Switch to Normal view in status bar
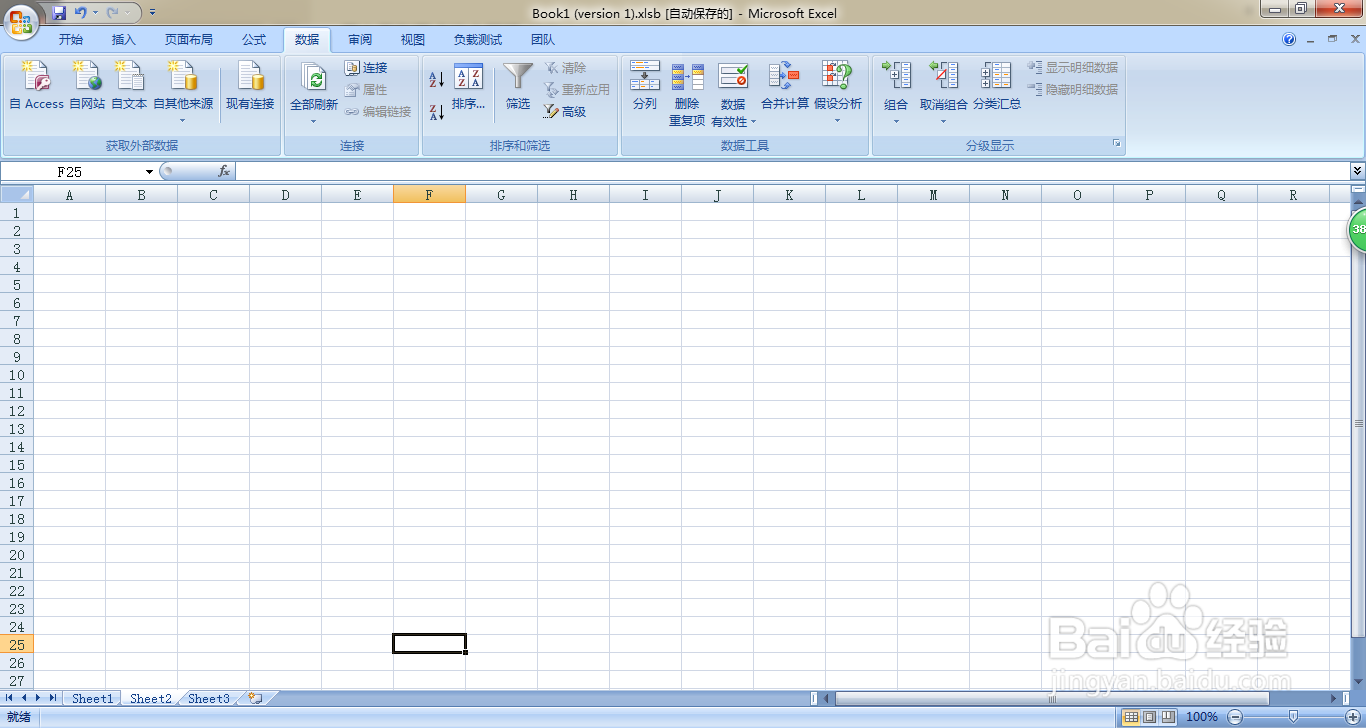The image size is (1366, 728). pyautogui.click(x=1131, y=717)
